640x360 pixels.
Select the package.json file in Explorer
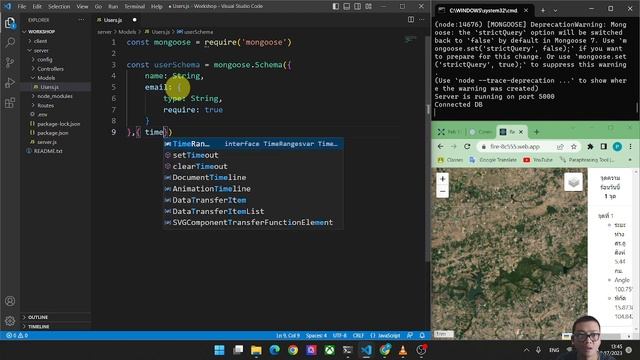53,133
